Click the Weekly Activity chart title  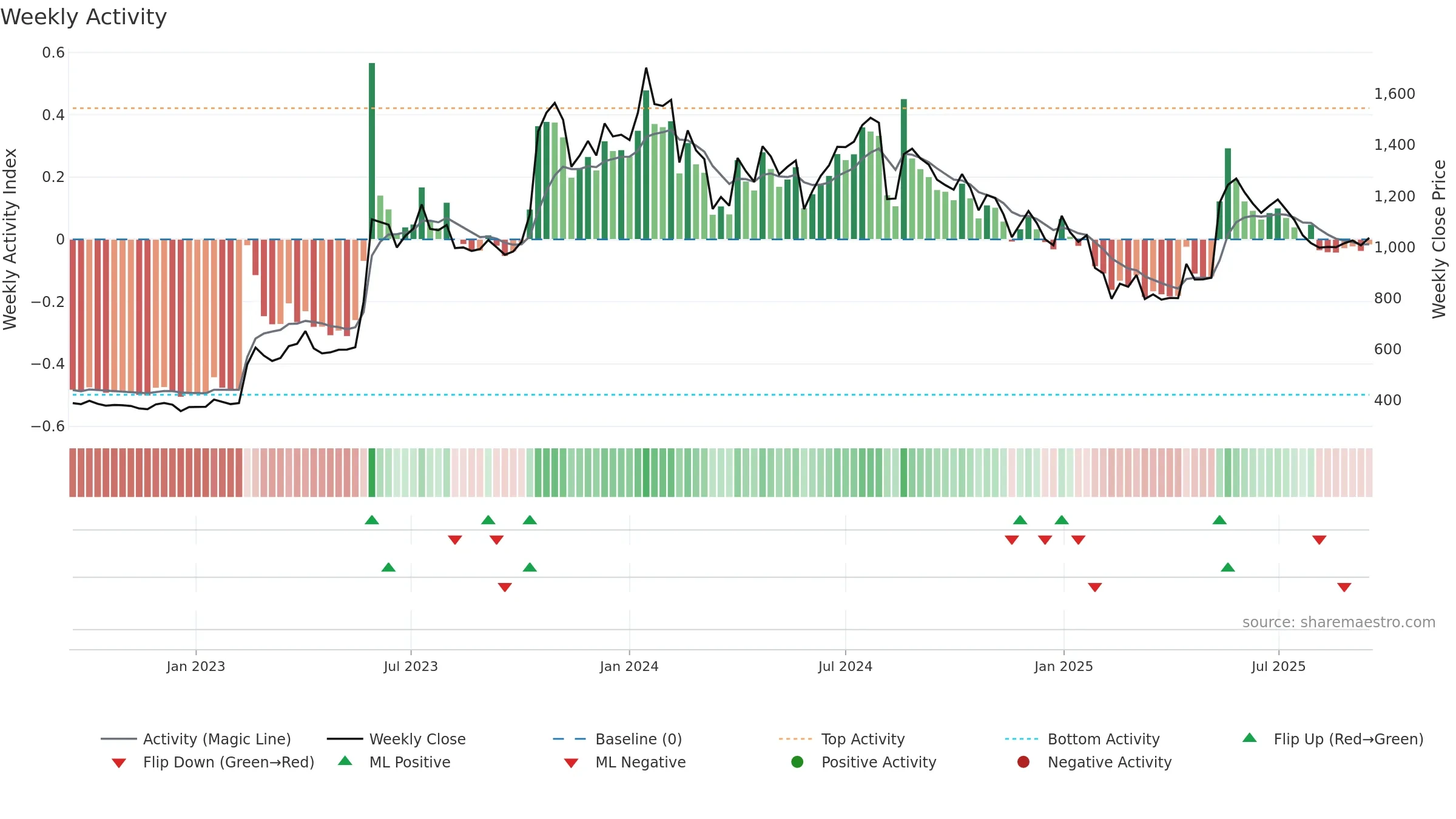tap(84, 17)
